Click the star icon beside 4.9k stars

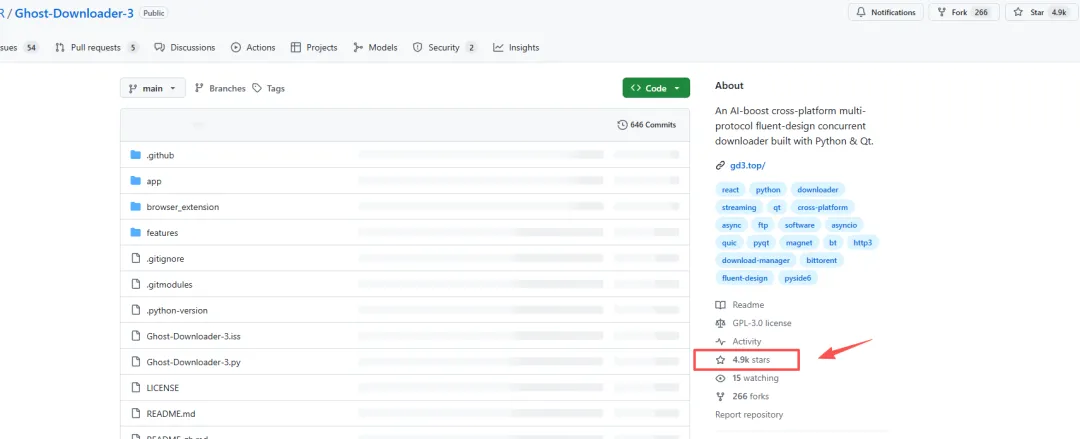(720, 360)
